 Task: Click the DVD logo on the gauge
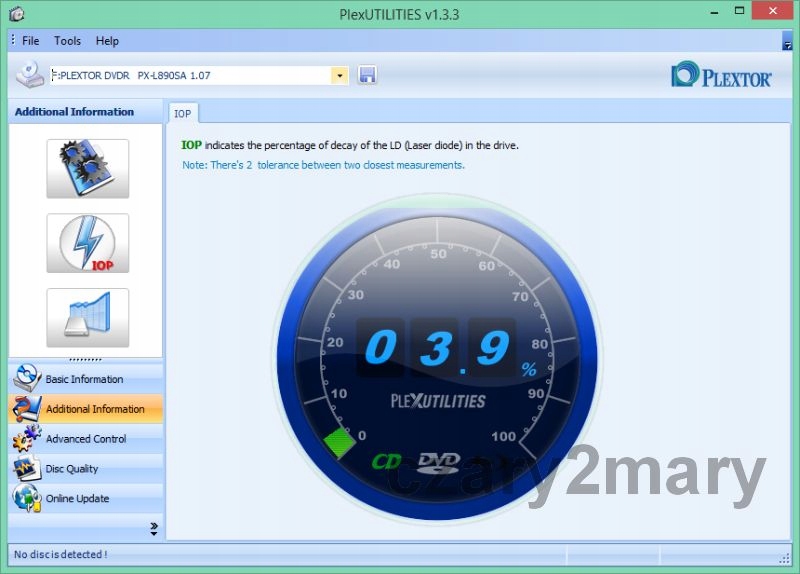[x=438, y=461]
